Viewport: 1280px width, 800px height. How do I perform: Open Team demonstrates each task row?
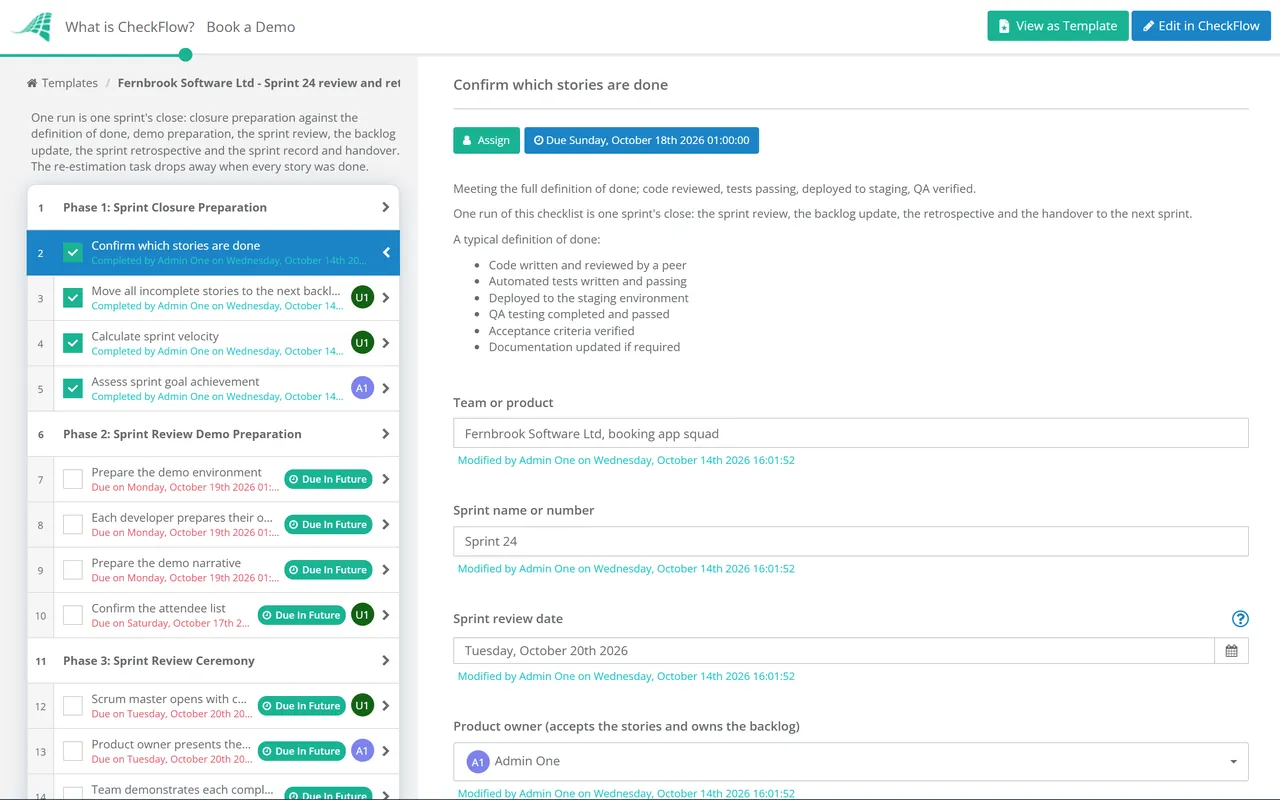(213, 788)
